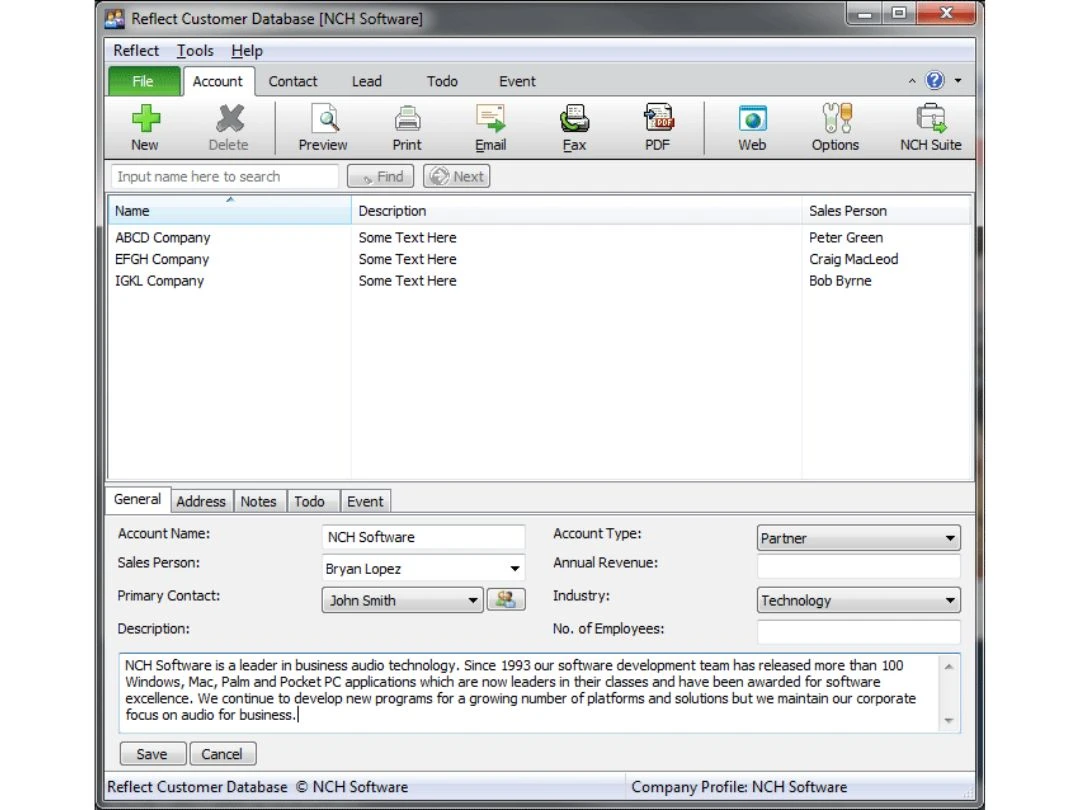Select the IGKL Company row
Viewport: 1080px width, 810px height.
(x=539, y=281)
